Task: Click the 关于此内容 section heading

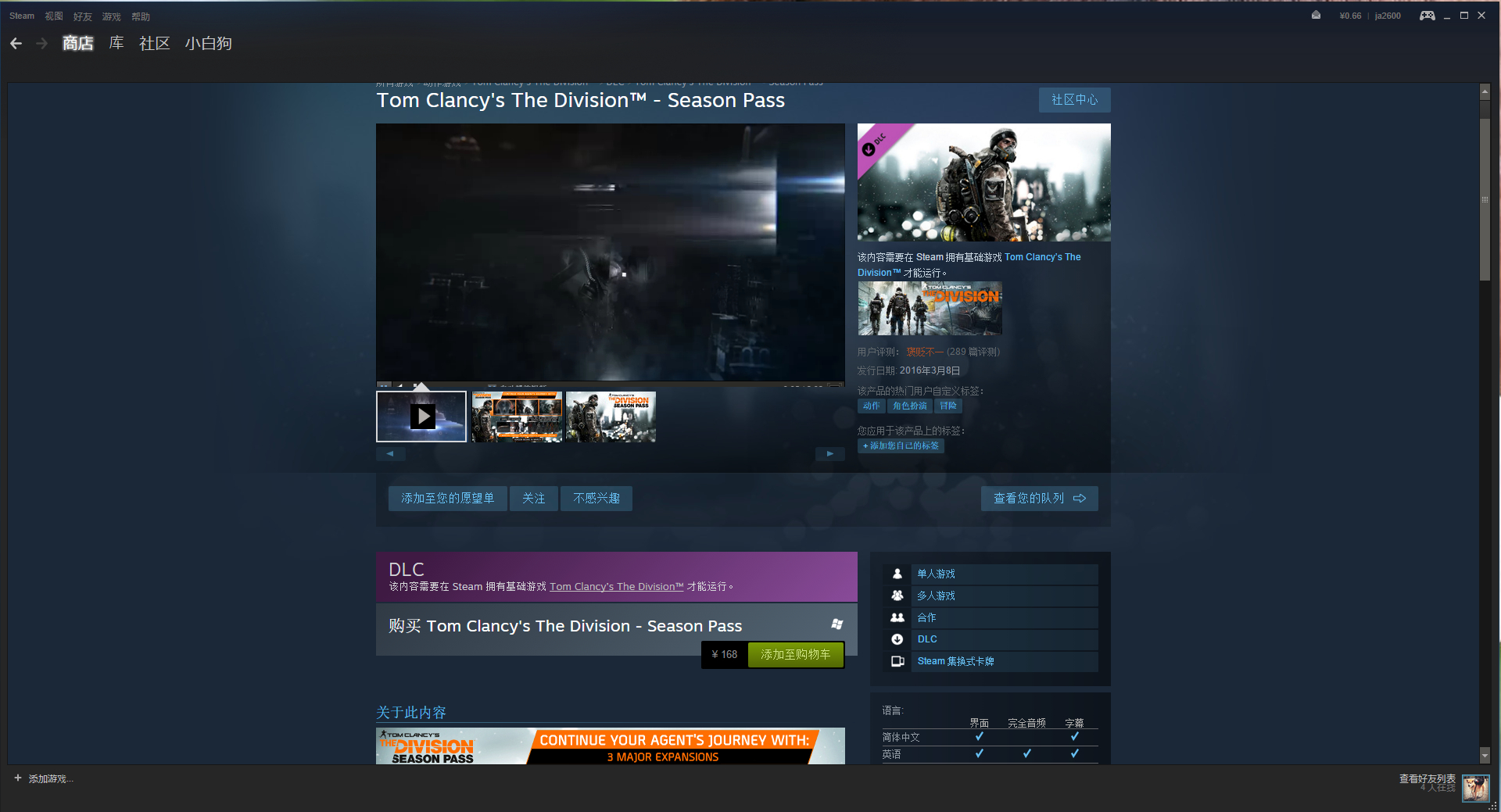Action: [x=411, y=713]
